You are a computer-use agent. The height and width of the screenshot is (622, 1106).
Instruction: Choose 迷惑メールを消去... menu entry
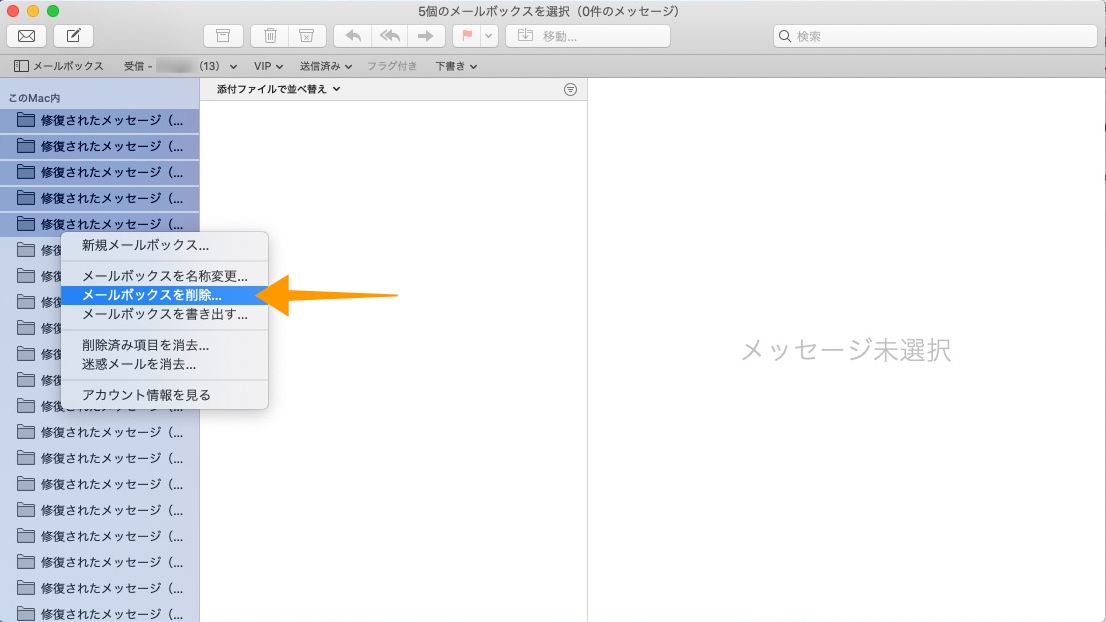pyautogui.click(x=164, y=364)
